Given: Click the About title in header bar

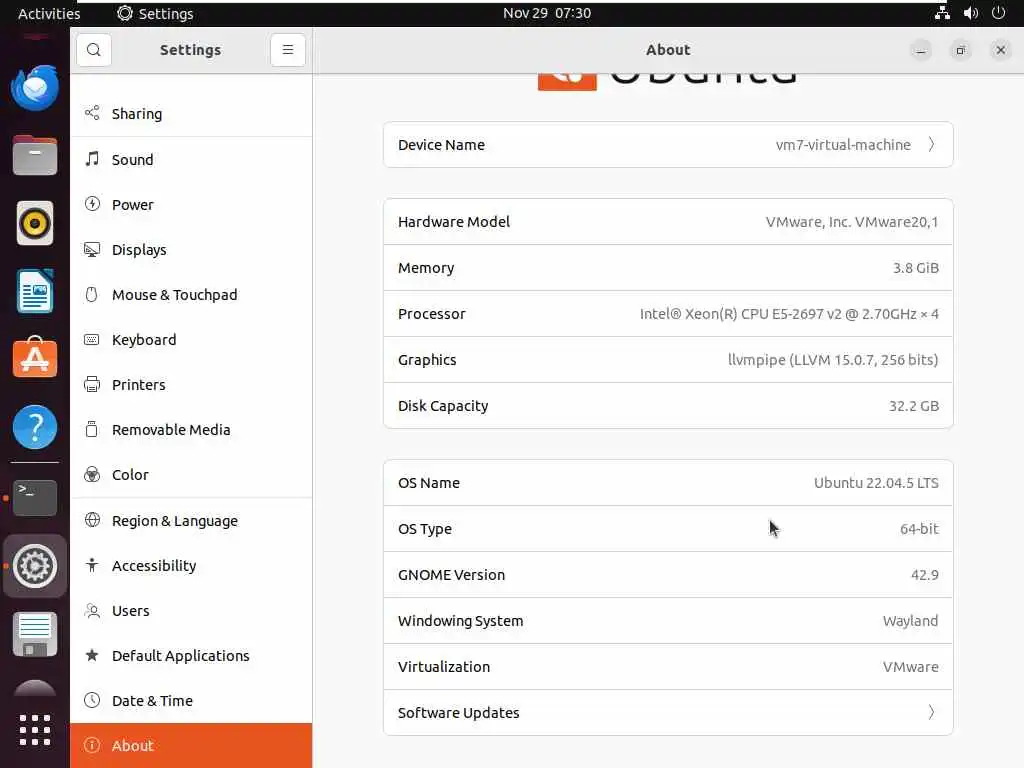Looking at the screenshot, I should click(x=668, y=50).
